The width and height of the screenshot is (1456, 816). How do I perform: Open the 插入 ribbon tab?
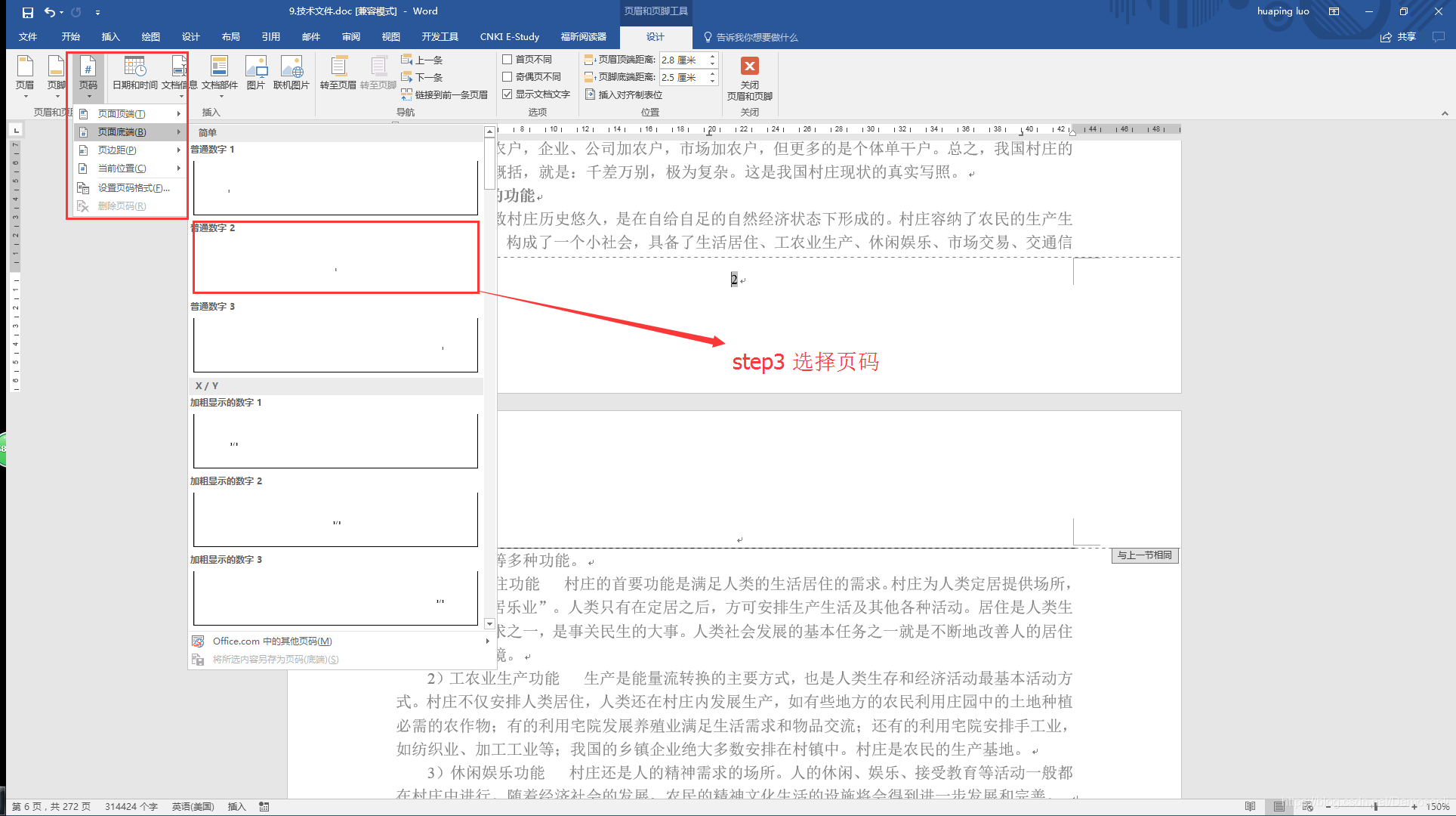coord(110,36)
